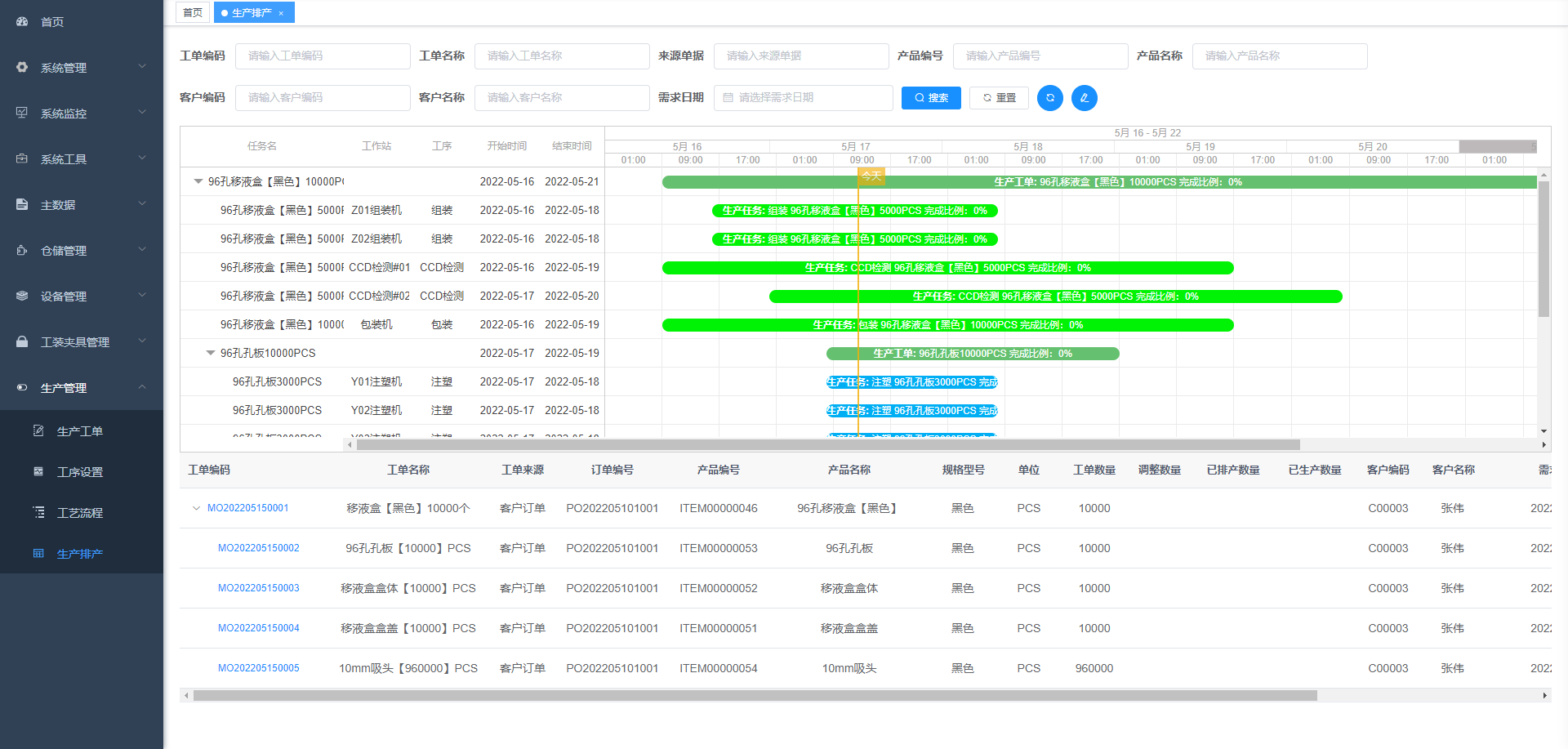Focus the 产品名称 input field
Viewport: 1568px width, 749px height.
[1280, 56]
